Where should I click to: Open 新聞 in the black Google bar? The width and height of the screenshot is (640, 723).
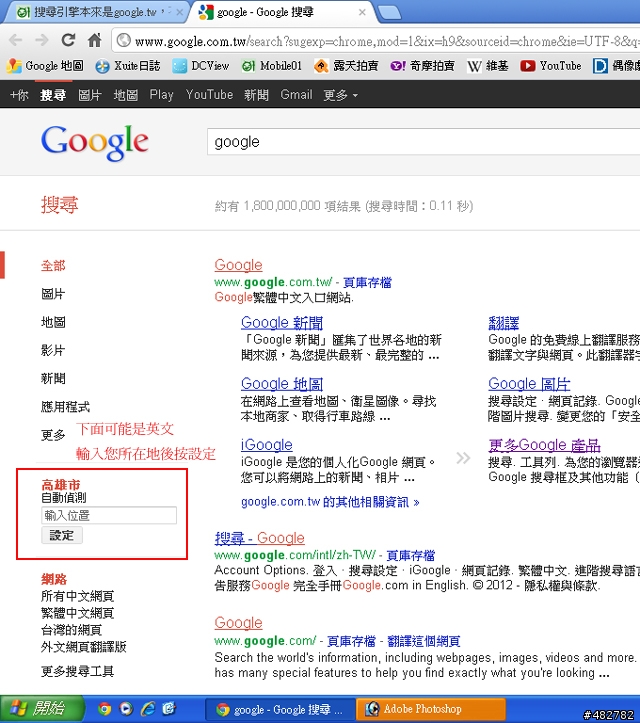256,95
